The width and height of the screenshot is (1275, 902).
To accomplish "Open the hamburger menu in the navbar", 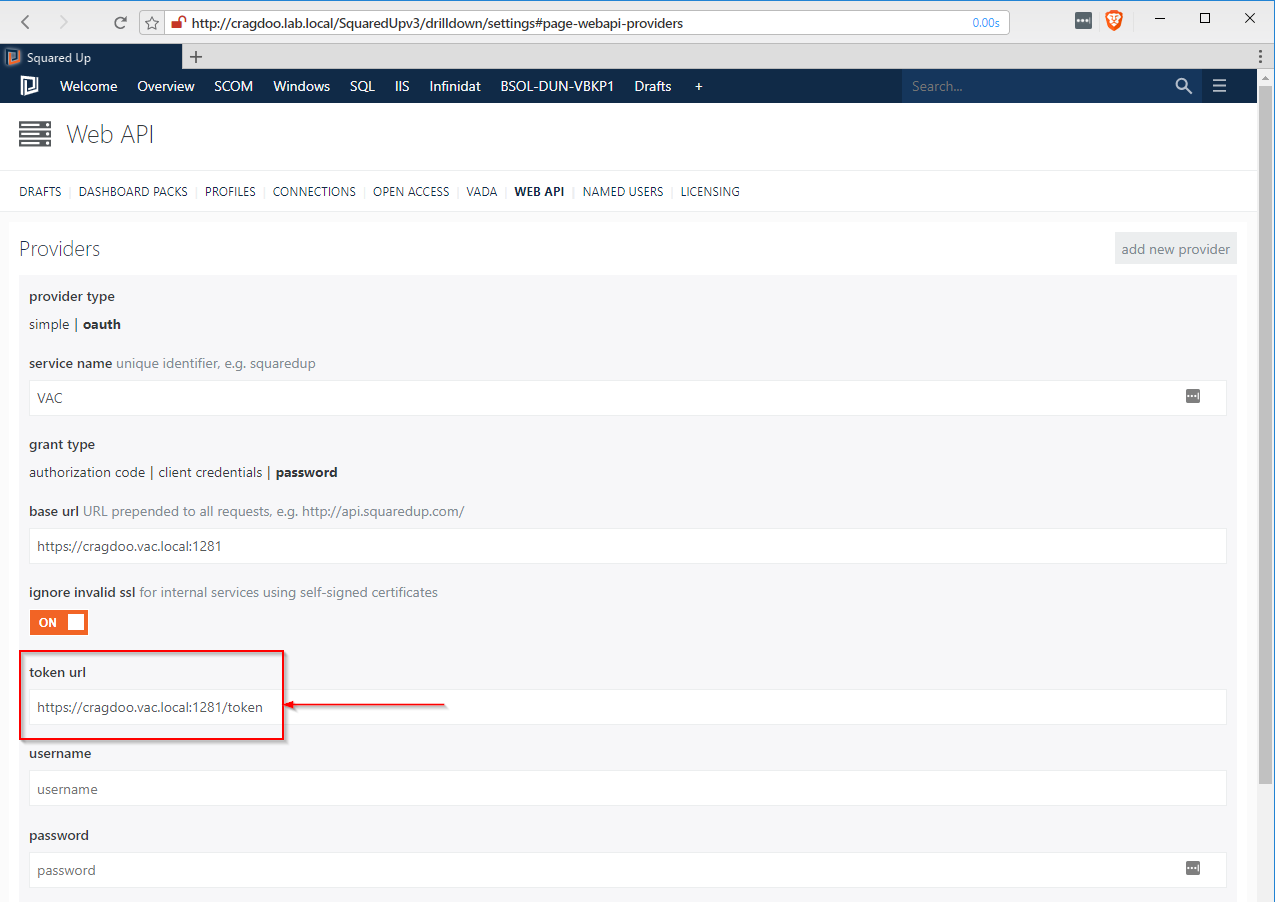I will tap(1219, 86).
